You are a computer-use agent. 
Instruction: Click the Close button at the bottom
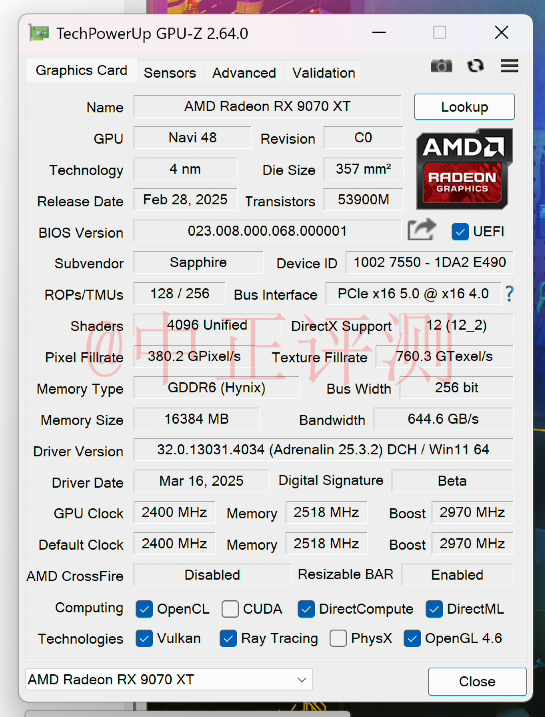pos(477,681)
